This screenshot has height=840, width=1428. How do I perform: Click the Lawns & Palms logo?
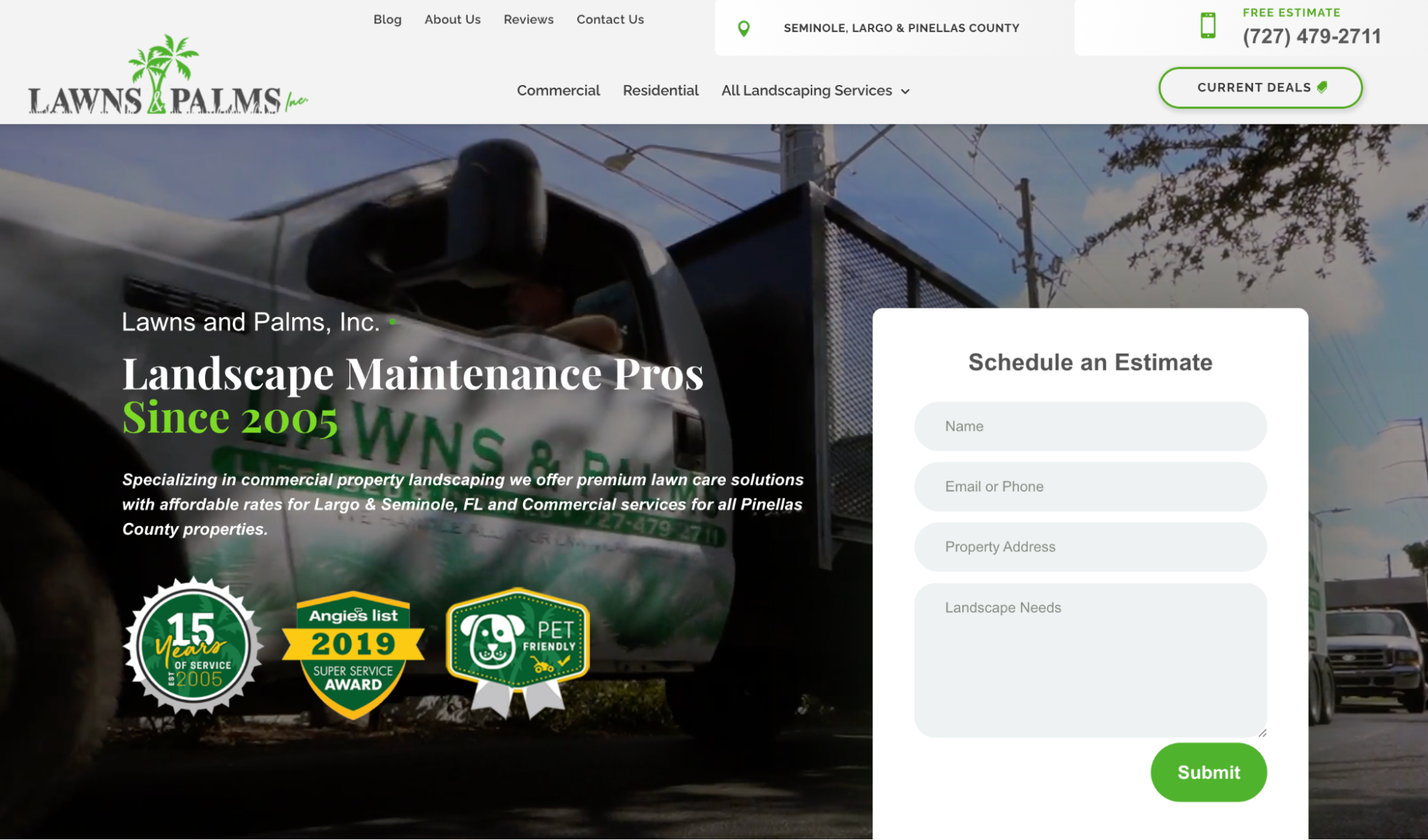pyautogui.click(x=168, y=77)
